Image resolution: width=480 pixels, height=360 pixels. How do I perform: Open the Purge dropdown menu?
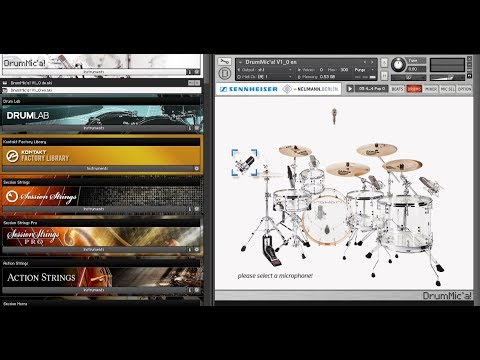tap(363, 70)
